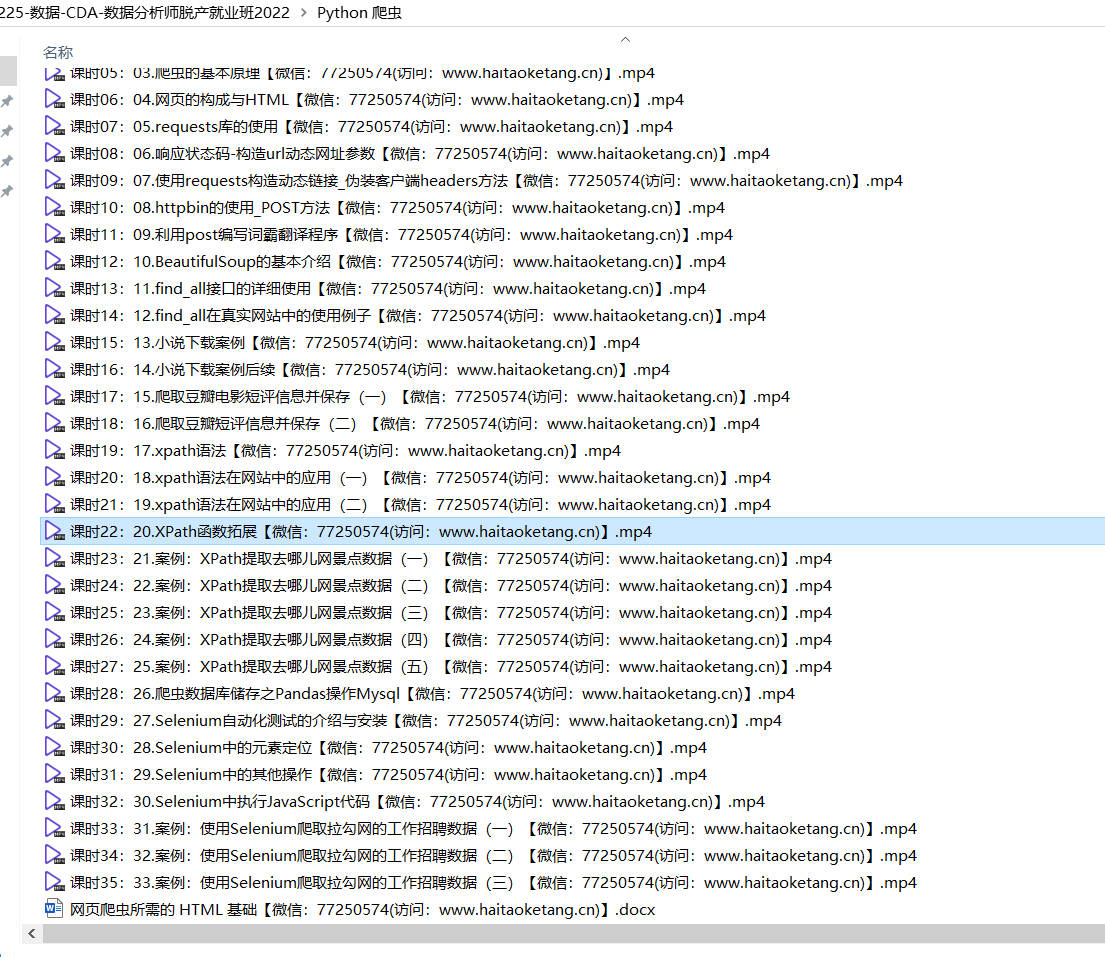Select file 课时29 27.Selenium自动化测试的介绍与安装
This screenshot has width=1105, height=957.
[426, 720]
